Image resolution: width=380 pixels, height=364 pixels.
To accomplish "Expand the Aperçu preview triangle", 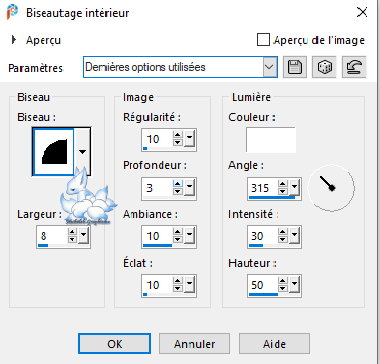I will 14,40.
